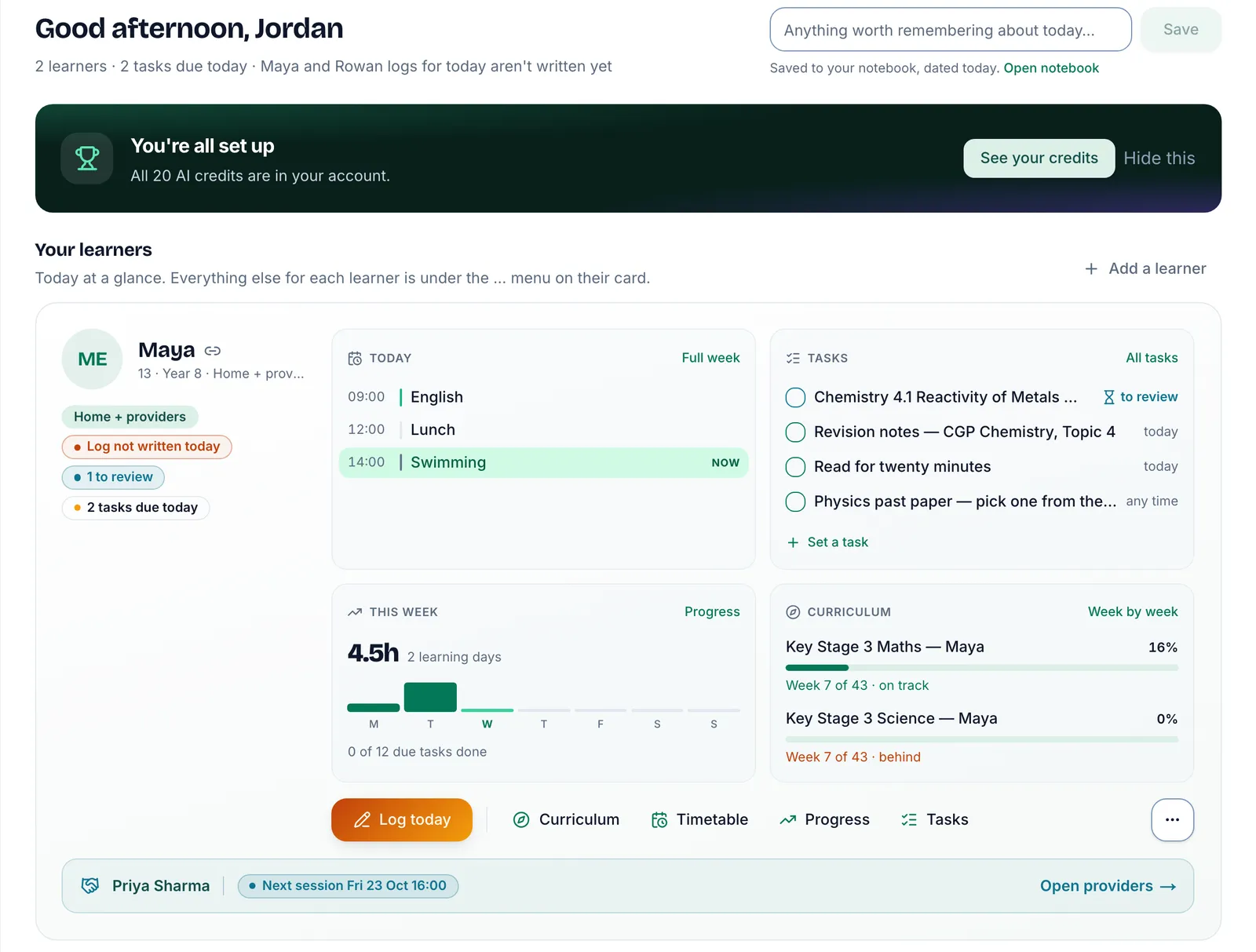The image size is (1256, 952).
Task: Click the hourglass icon on Chemistry 4.1 task
Action: 1108,397
